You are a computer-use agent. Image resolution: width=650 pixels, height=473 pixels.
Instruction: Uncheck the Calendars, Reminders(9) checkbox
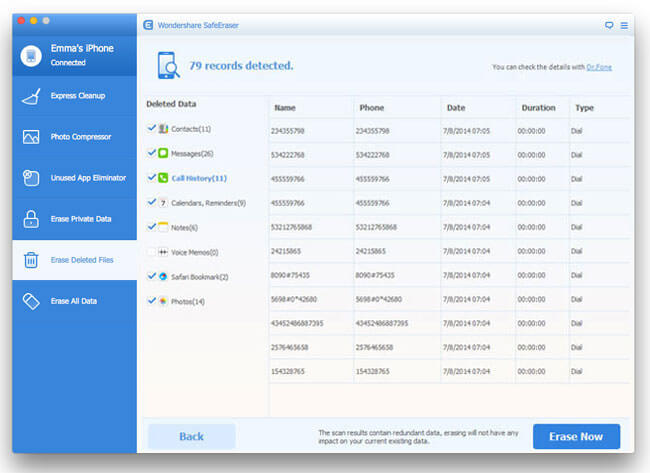(x=152, y=202)
